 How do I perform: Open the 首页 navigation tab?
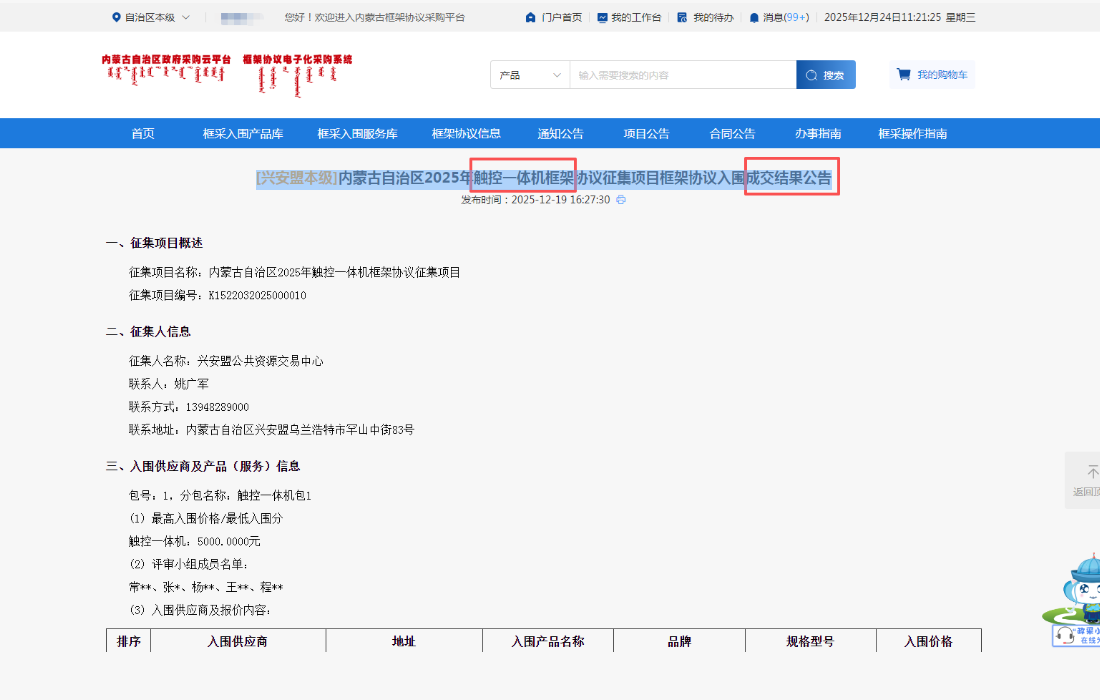(143, 134)
